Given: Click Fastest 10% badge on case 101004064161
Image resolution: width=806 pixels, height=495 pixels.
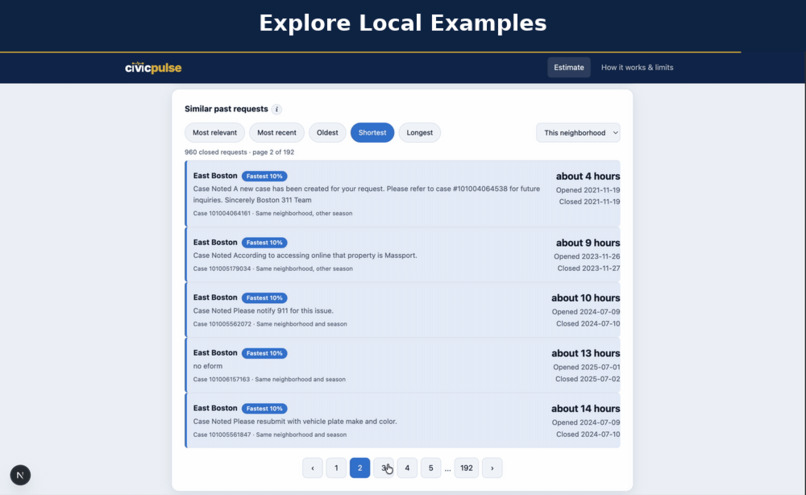Looking at the screenshot, I should click(264, 176).
